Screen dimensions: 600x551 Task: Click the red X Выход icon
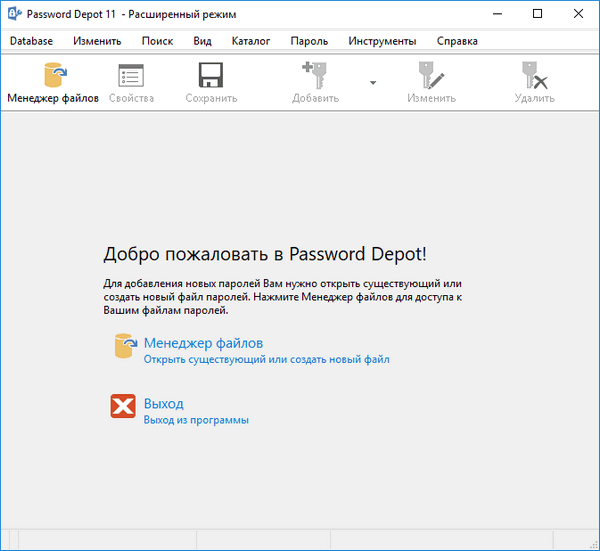[x=123, y=406]
